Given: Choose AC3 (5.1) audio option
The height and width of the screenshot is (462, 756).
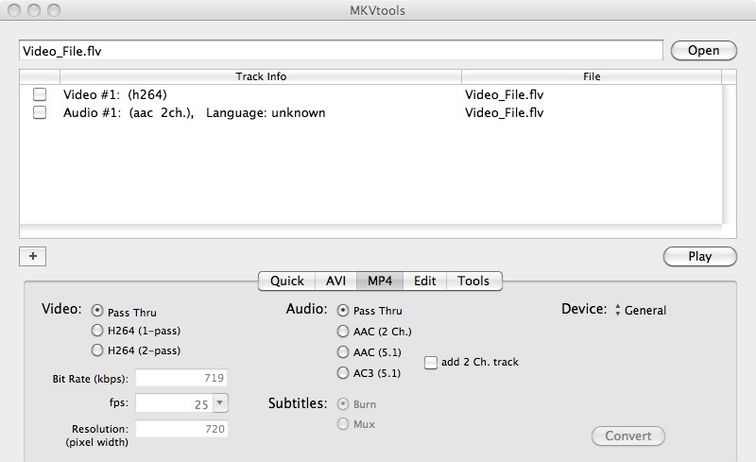Looking at the screenshot, I should coord(344,373).
